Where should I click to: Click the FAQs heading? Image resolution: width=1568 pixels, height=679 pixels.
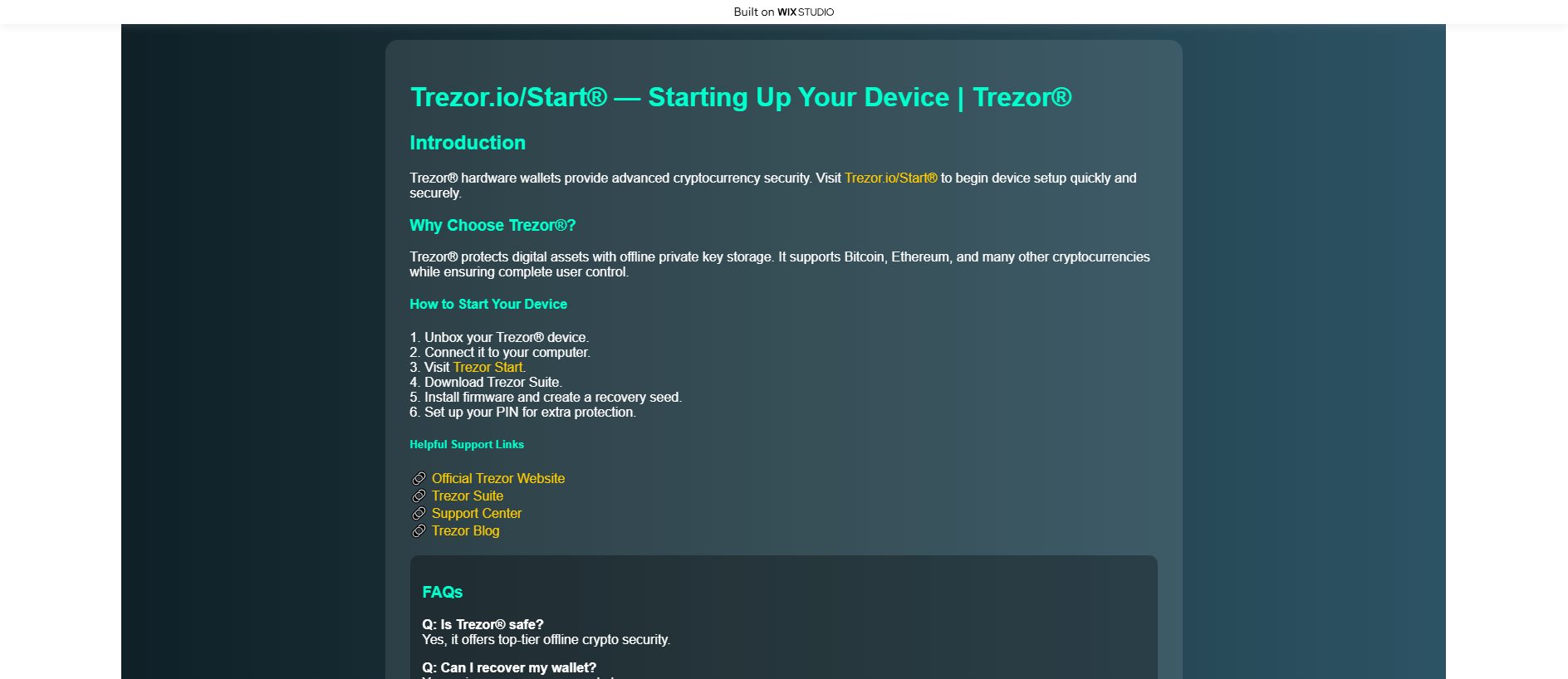pyautogui.click(x=443, y=592)
